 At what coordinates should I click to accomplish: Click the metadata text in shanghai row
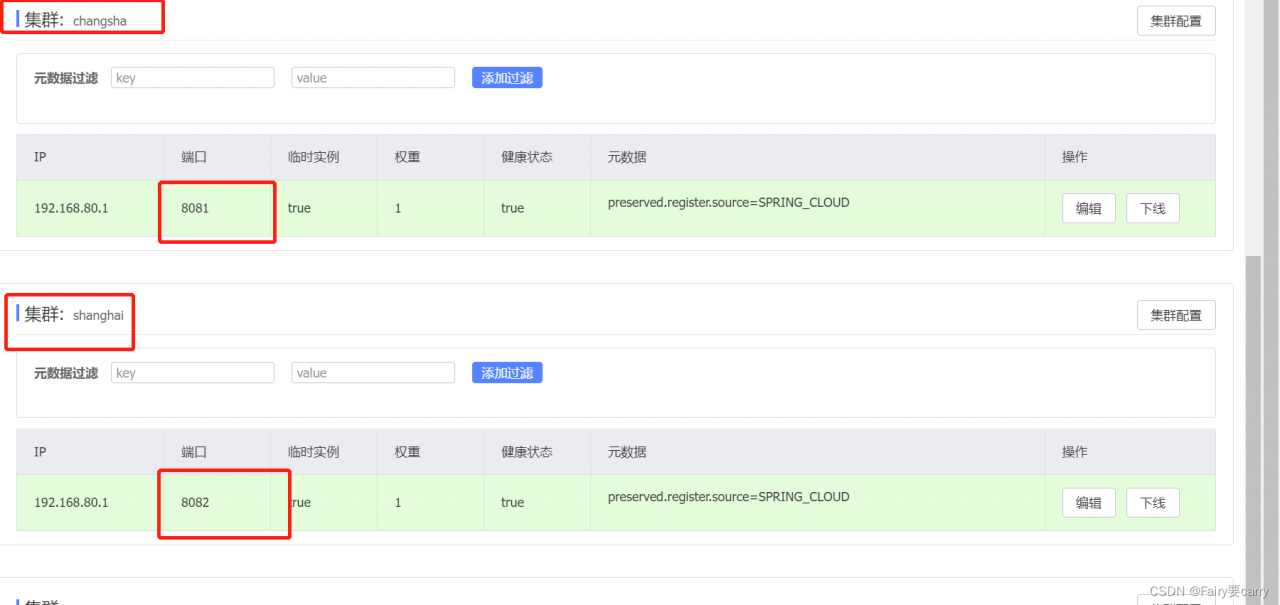pos(728,497)
